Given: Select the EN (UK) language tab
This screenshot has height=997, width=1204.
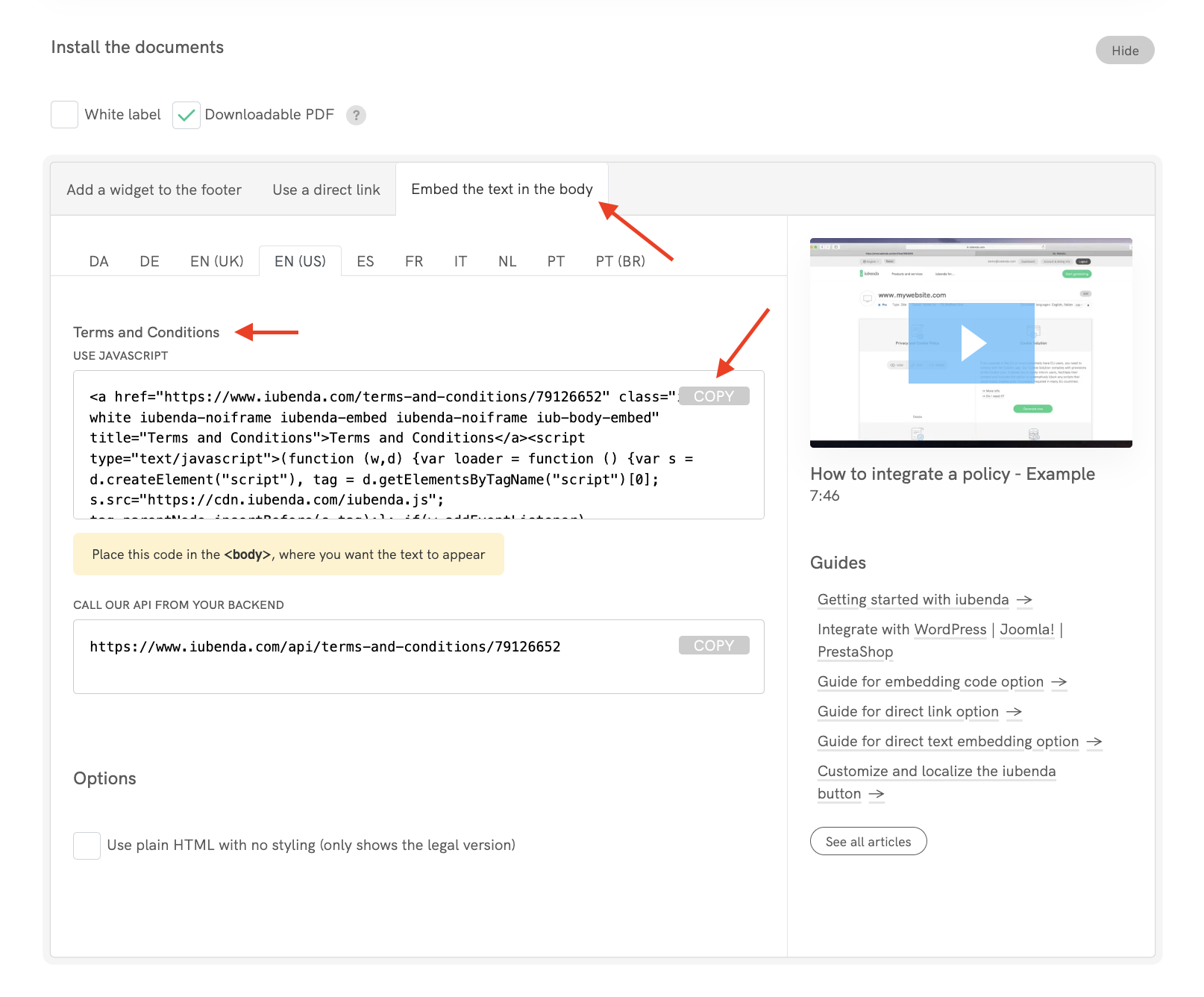Looking at the screenshot, I should click(x=216, y=260).
